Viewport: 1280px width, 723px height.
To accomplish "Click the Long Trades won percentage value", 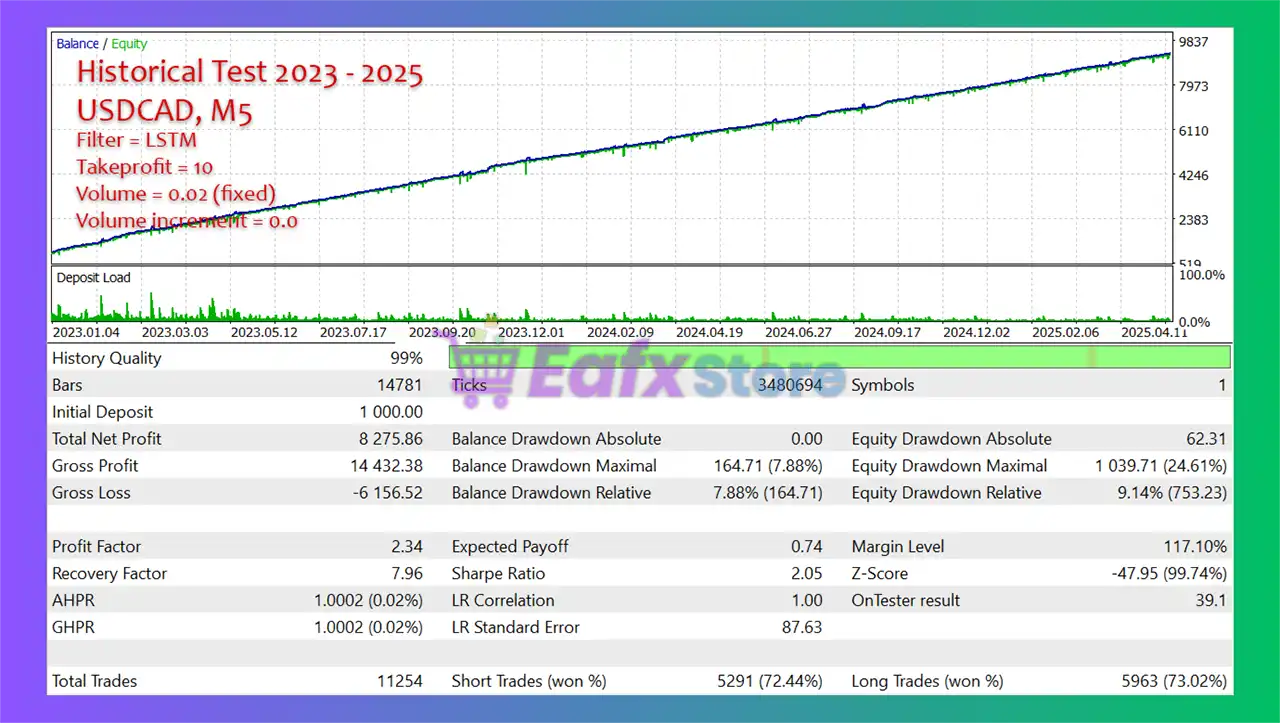I will point(1177,682).
